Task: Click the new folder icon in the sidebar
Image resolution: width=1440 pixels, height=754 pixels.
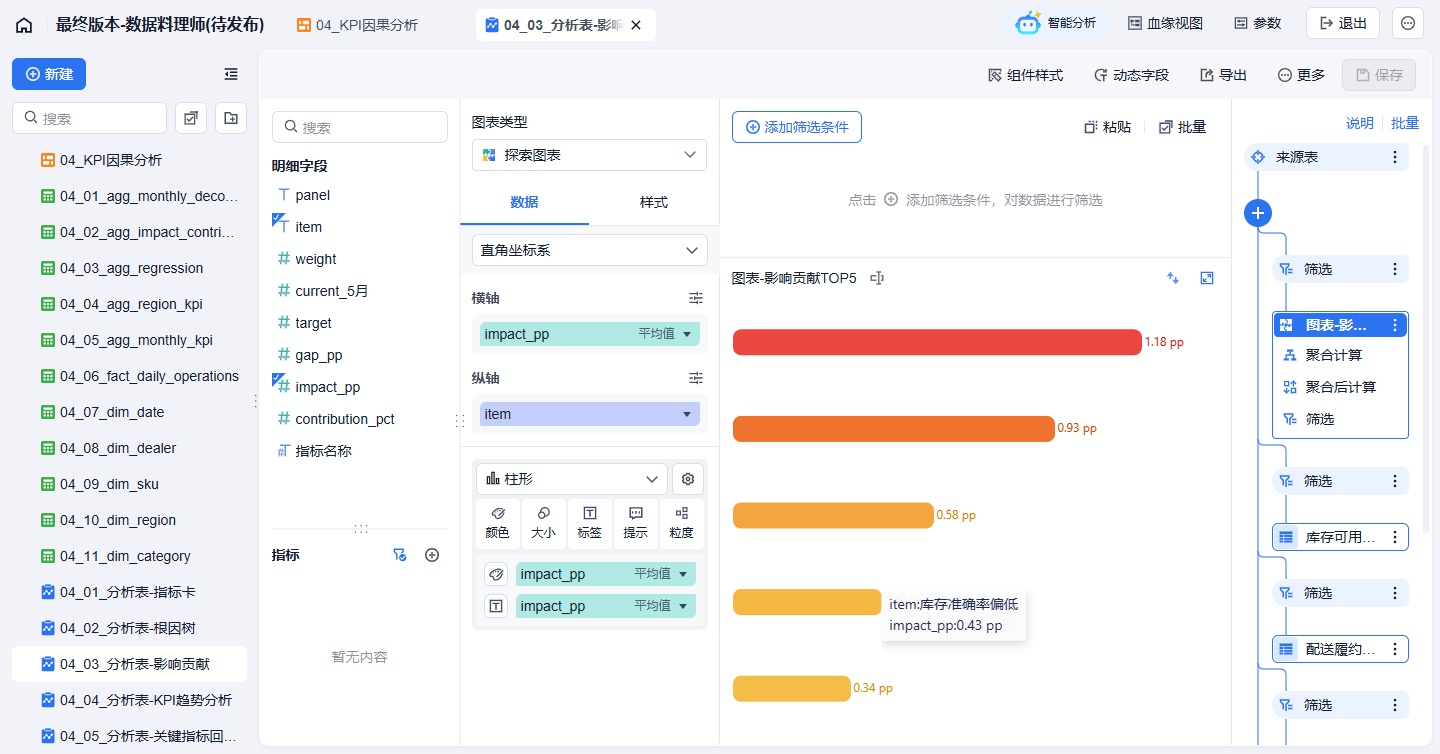Action: click(231, 118)
